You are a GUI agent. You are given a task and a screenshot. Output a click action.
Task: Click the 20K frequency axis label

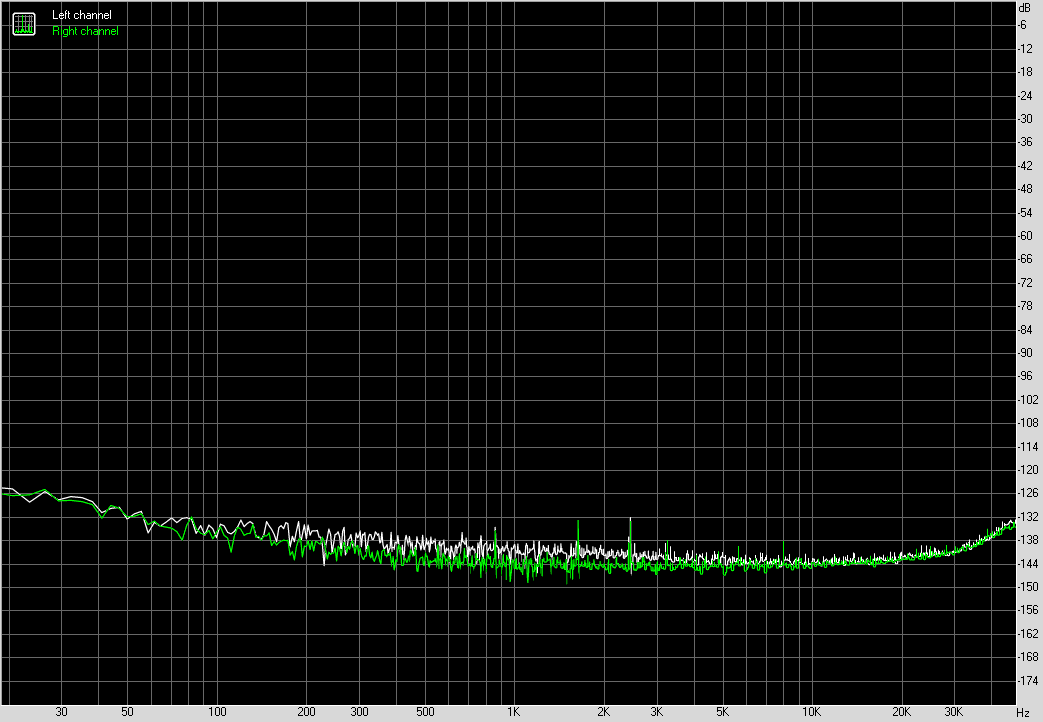click(901, 712)
